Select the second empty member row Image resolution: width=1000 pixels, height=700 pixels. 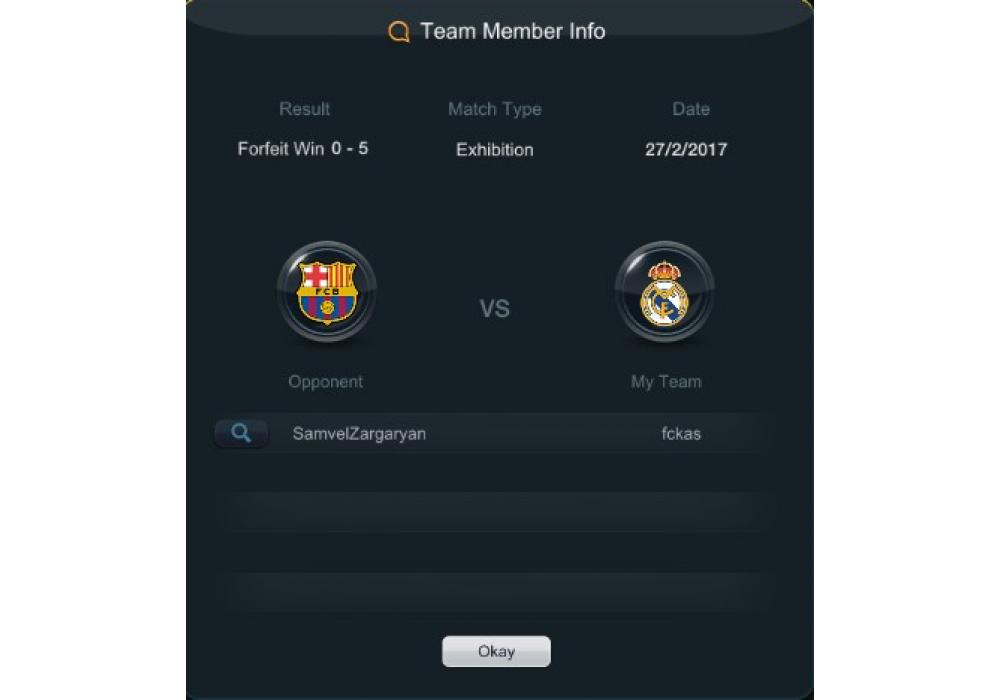coord(496,592)
